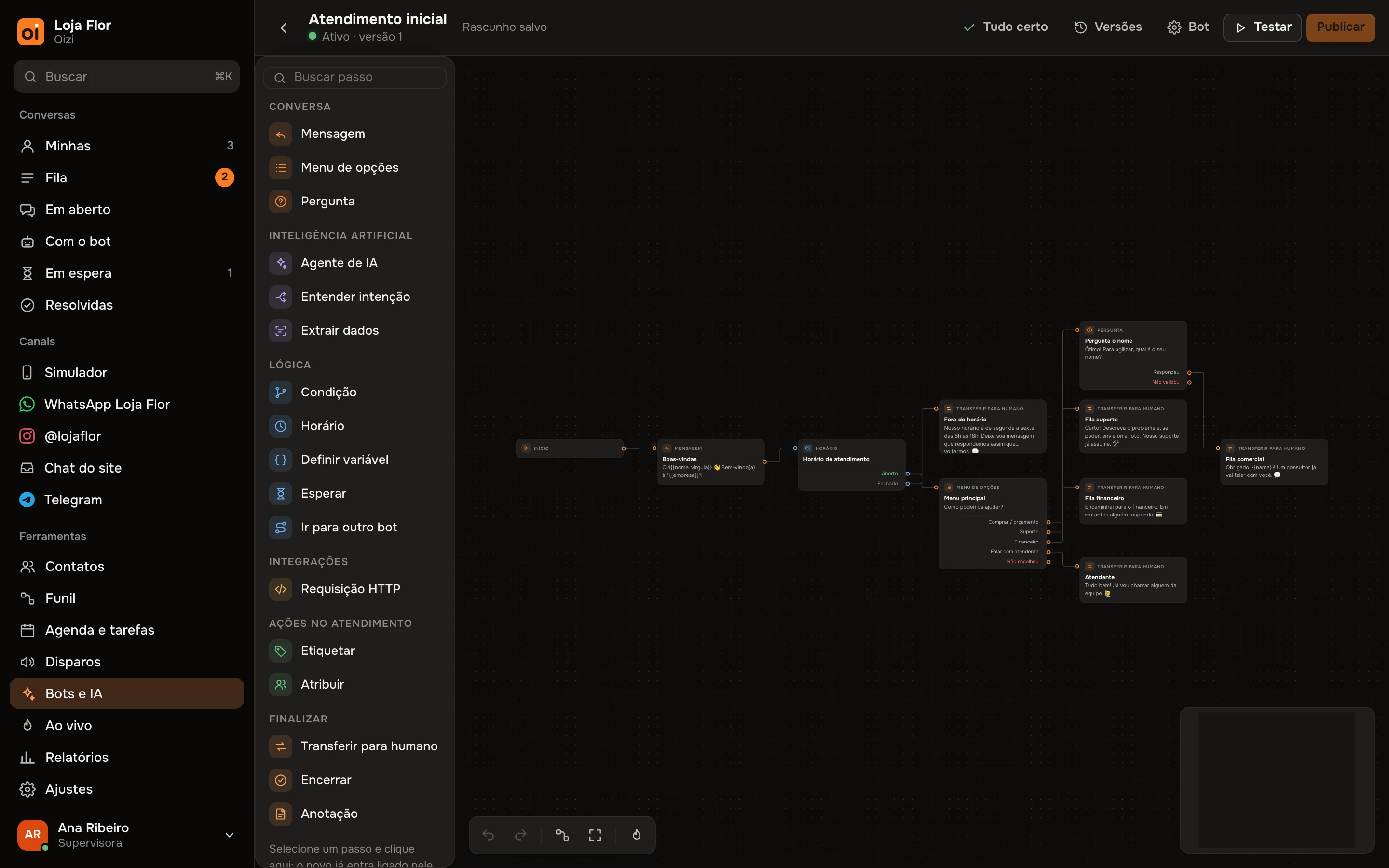
Task: Add an Etiquetar action step
Action: [x=354, y=651]
